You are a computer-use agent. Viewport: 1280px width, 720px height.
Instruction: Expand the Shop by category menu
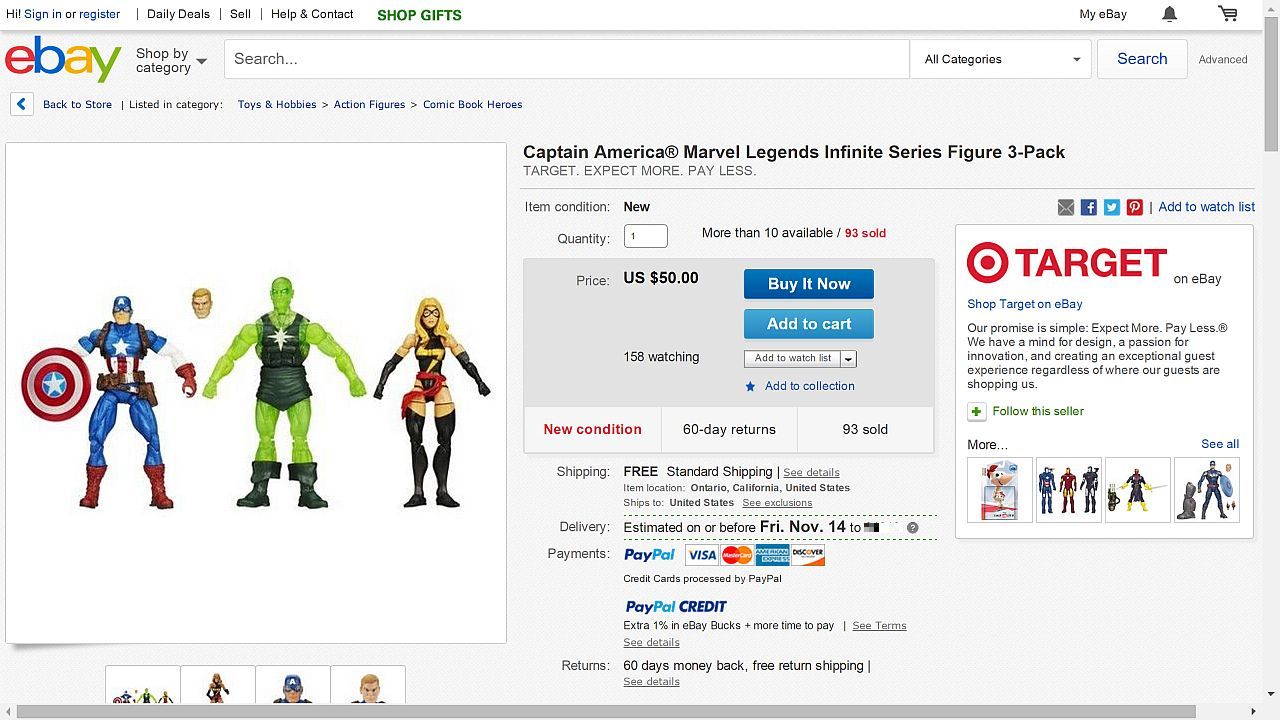[171, 60]
